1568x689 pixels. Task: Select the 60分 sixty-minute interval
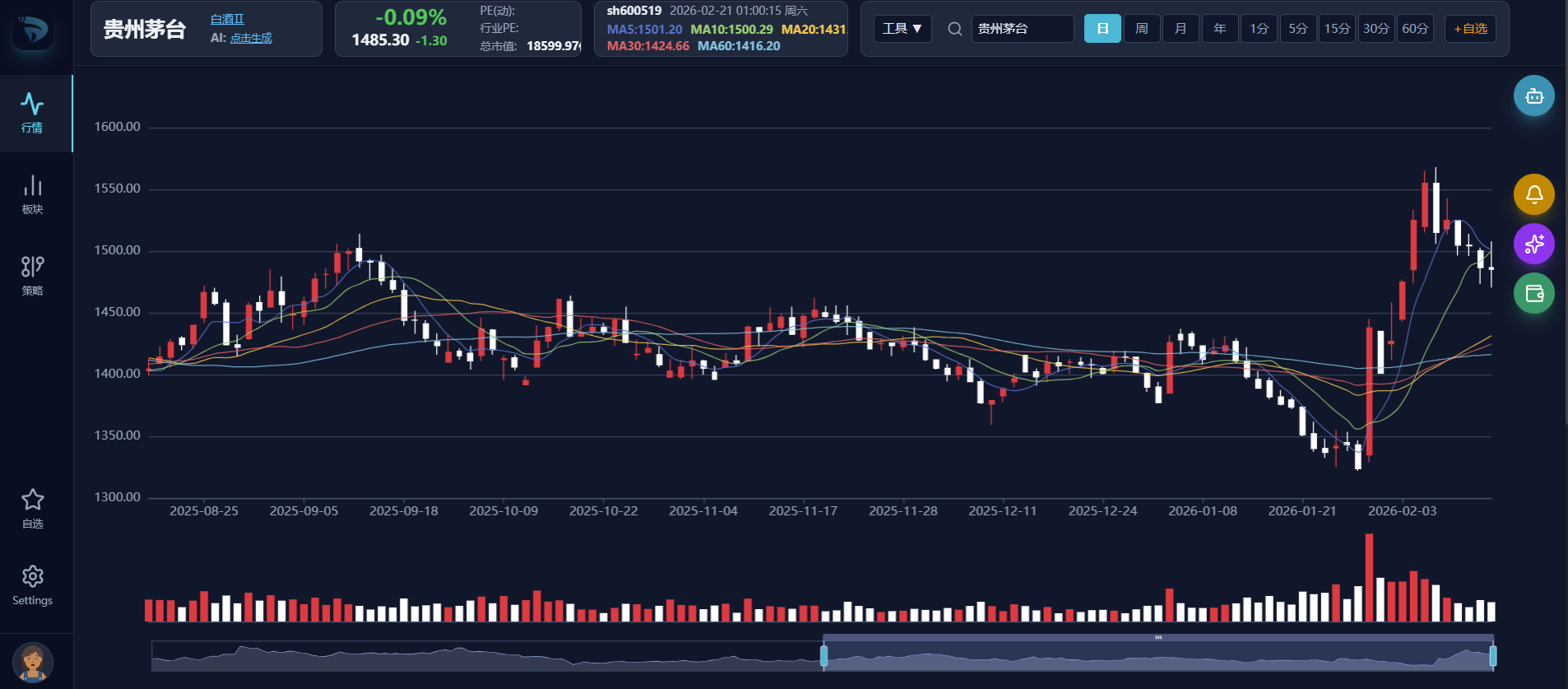1415,29
